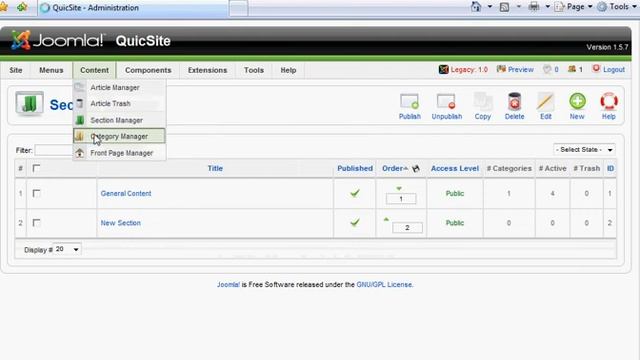
Task: Click the browser Home icon
Action: (x=476, y=7)
